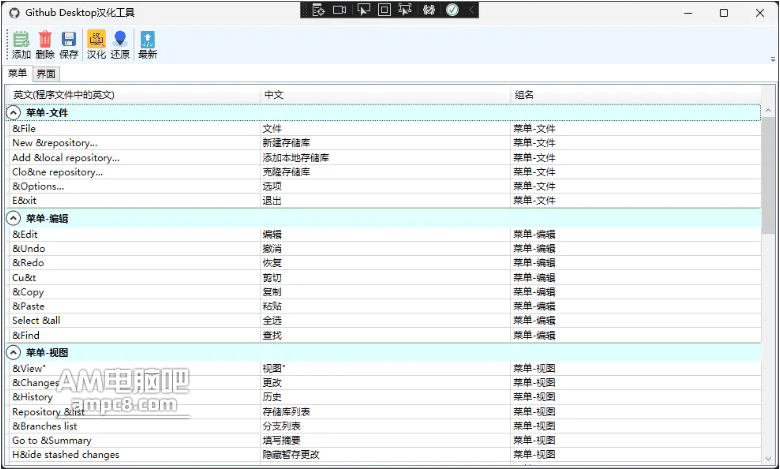Viewport: 780px width, 469px height.
Task: Click the 选项 translation cell
Action: tap(386, 187)
